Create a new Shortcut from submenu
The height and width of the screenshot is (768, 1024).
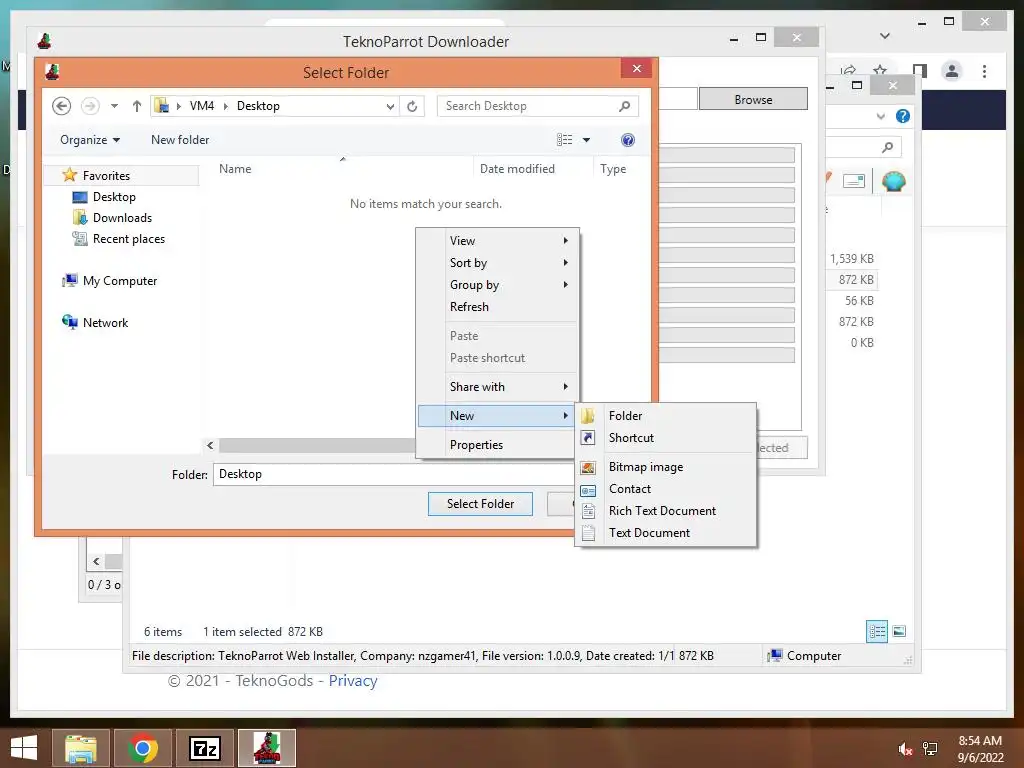click(666, 438)
